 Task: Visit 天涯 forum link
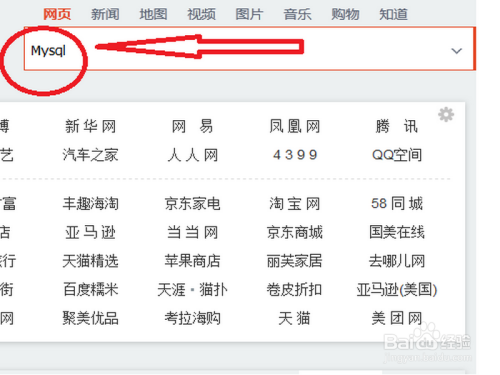[171, 290]
